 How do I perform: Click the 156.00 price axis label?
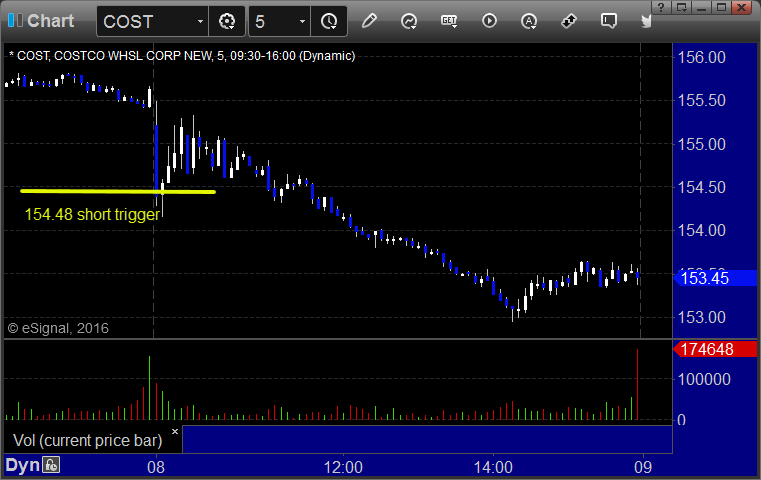701,57
